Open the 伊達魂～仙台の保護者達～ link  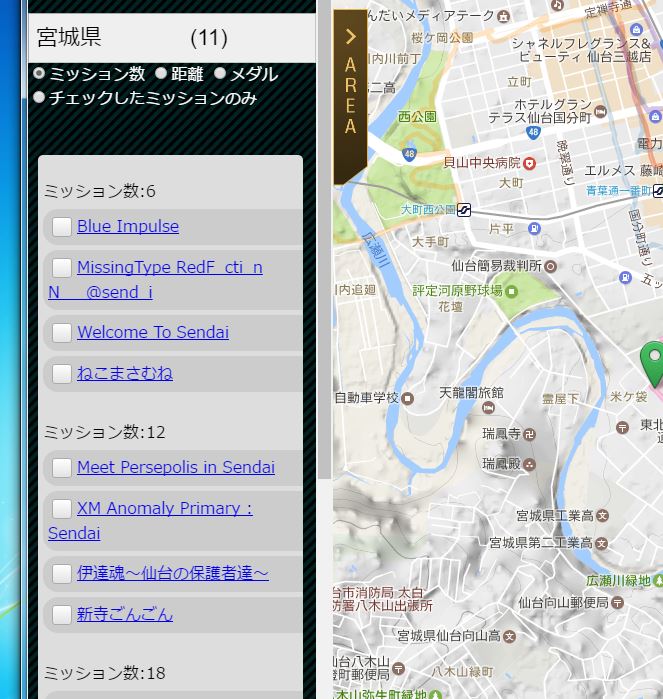(173, 574)
